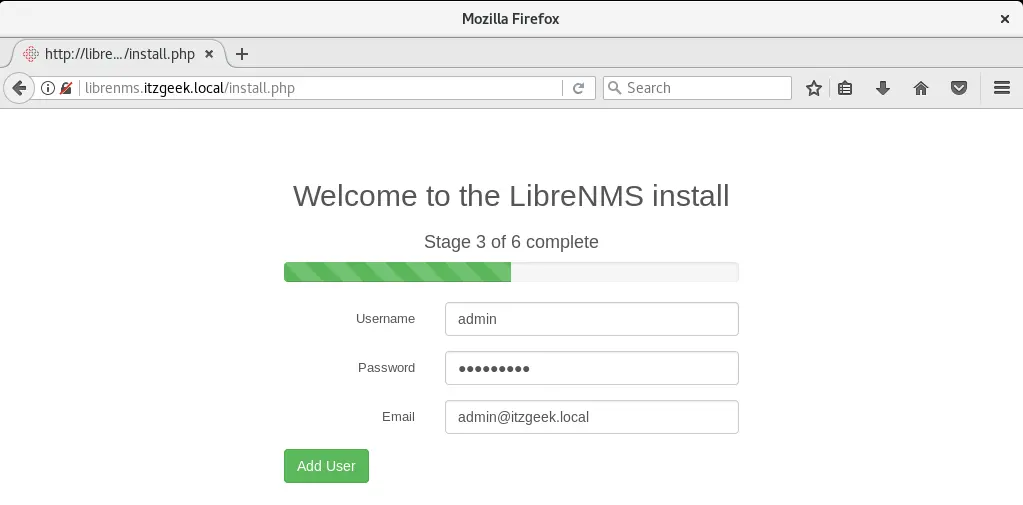Save page to Pocket
Viewport: 1023px width, 505px height.
click(x=958, y=88)
